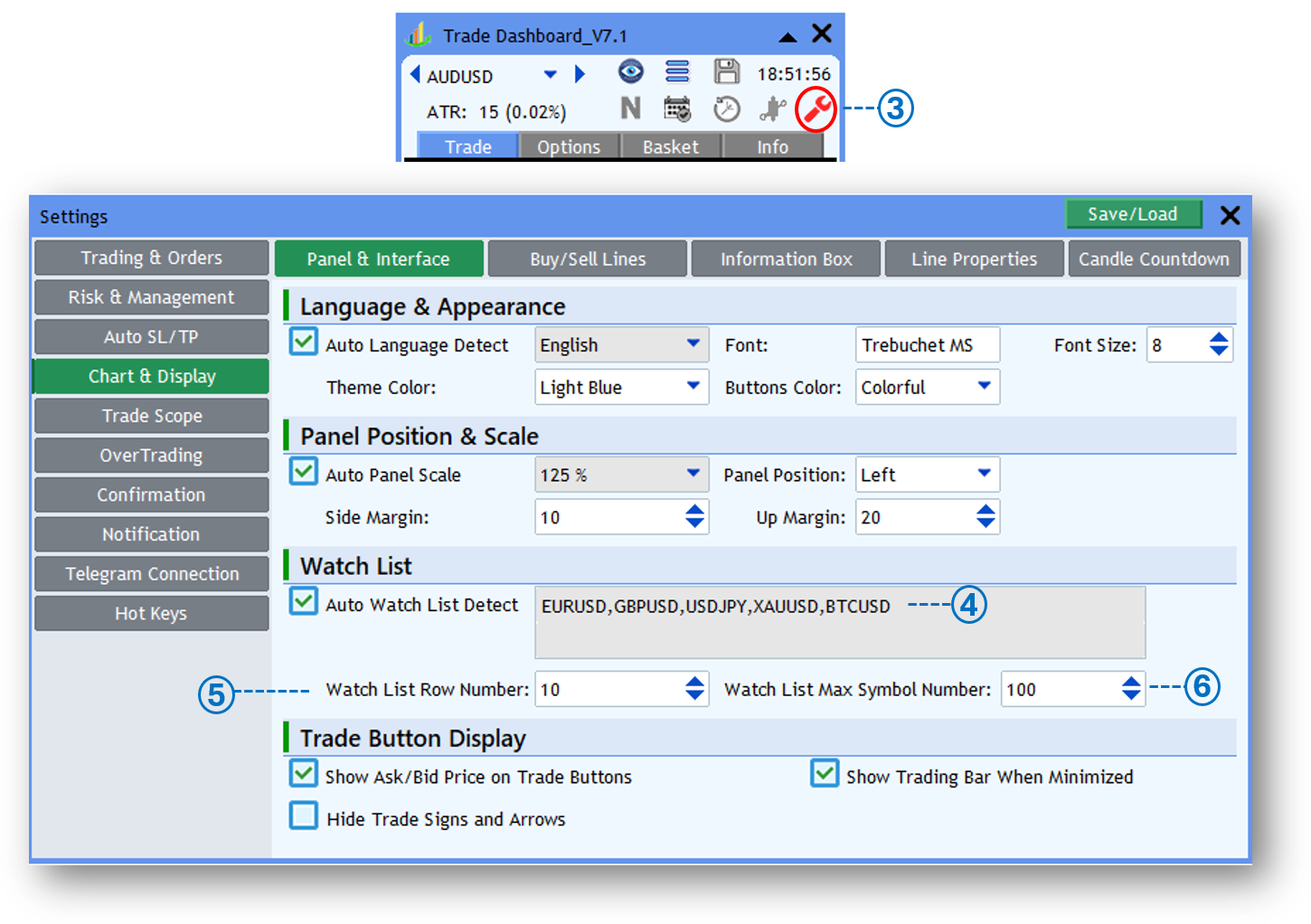Image resolution: width=1311 pixels, height=924 pixels.
Task: Click the floppy disk save icon
Action: pos(726,71)
